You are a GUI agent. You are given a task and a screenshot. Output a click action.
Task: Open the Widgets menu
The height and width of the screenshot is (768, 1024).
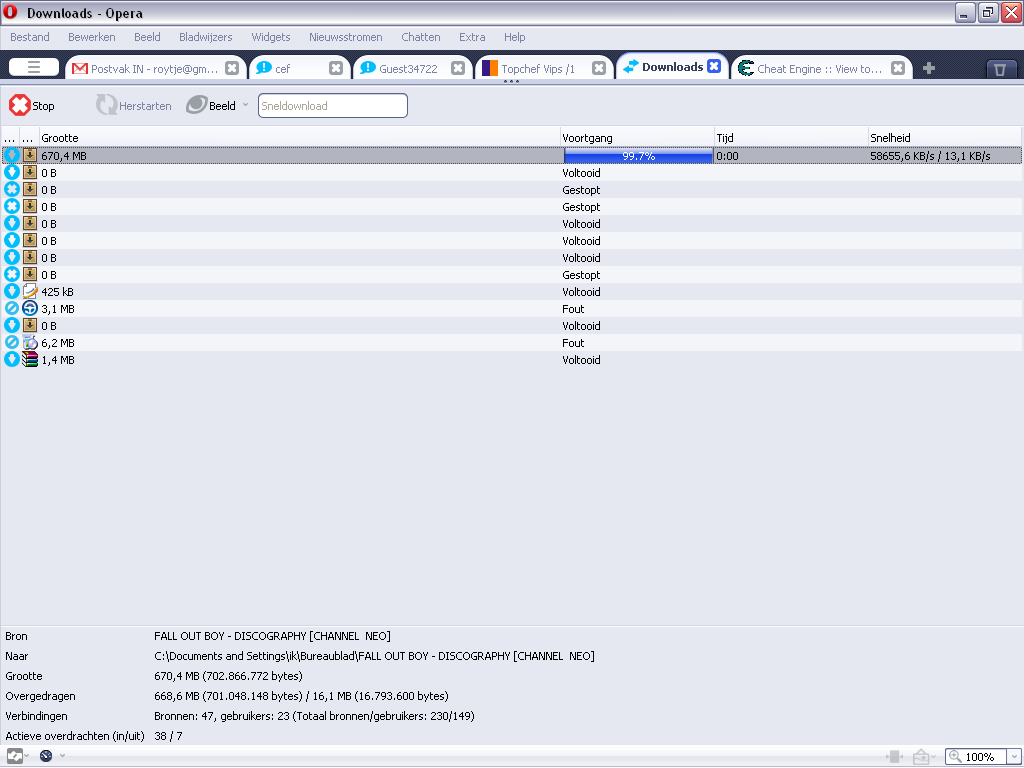(x=270, y=37)
